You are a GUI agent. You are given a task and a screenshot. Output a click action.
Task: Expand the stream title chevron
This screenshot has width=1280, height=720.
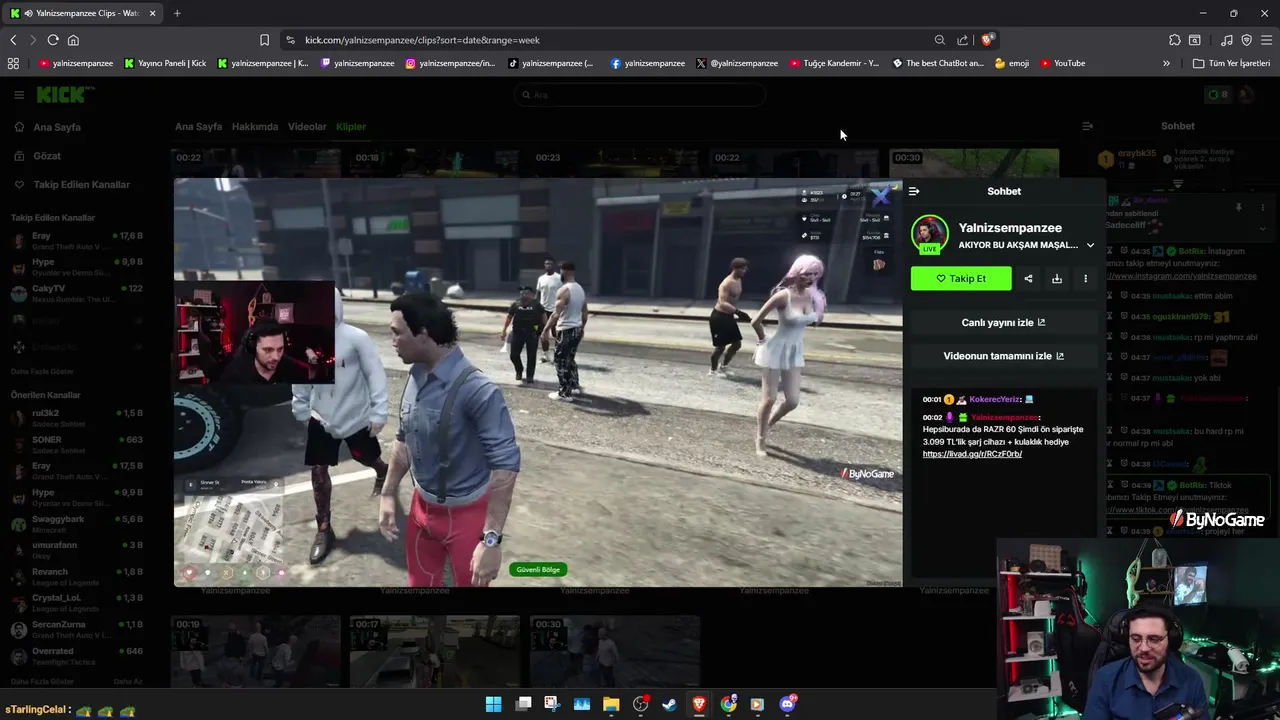[x=1090, y=245]
